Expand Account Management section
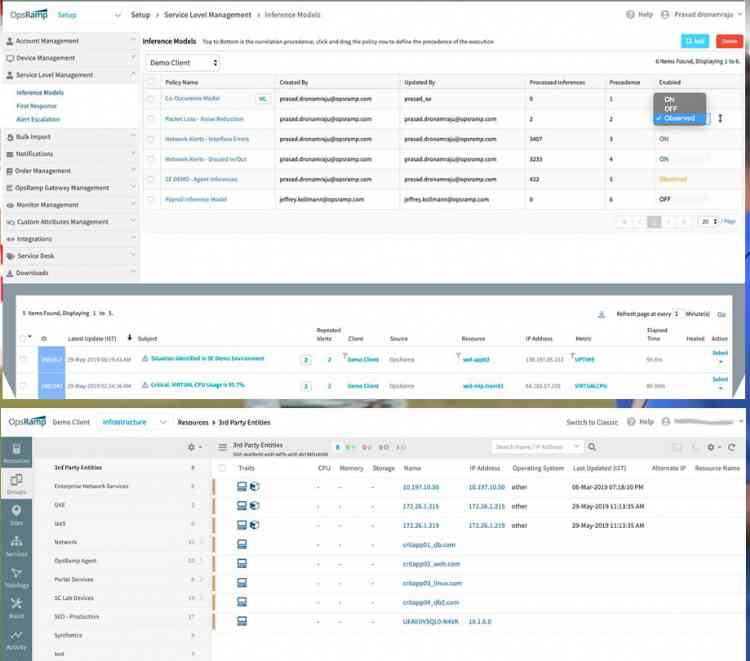This screenshot has height=661, width=750. [70, 41]
